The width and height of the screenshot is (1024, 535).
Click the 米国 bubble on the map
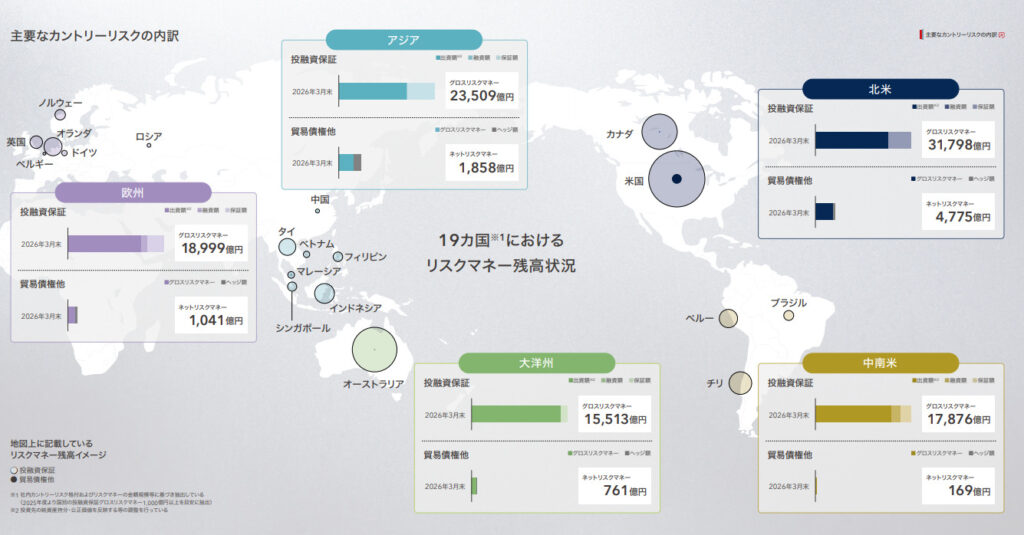click(x=677, y=179)
